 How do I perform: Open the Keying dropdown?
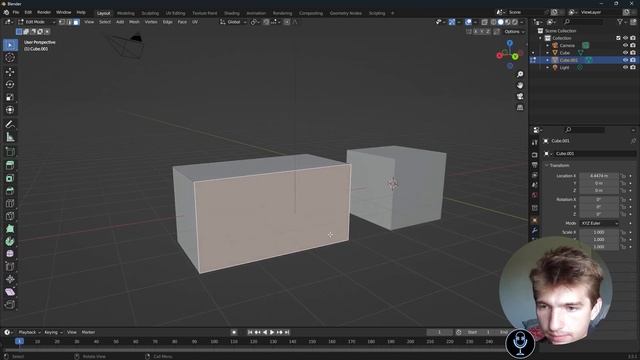53,332
